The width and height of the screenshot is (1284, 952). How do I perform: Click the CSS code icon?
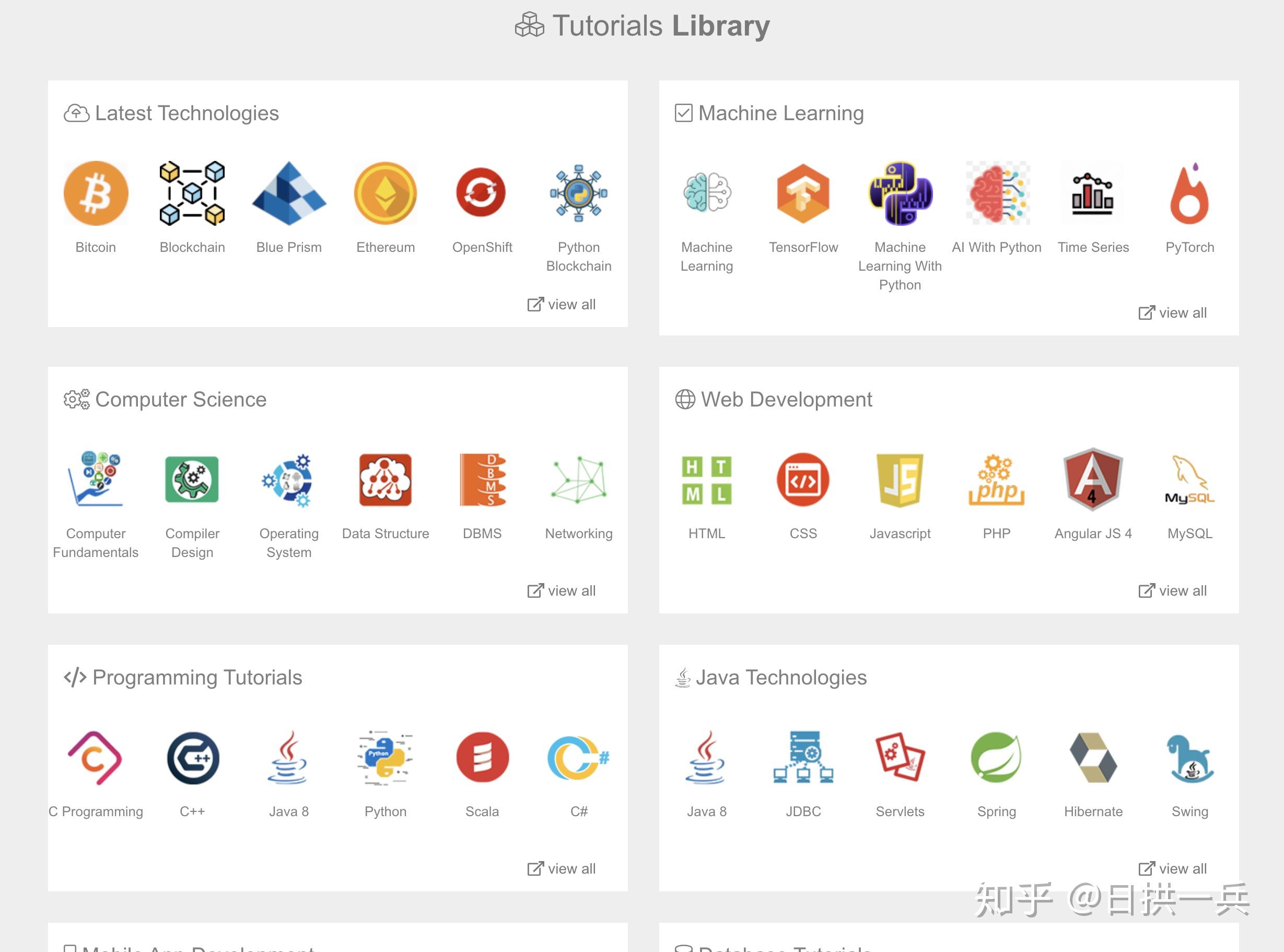click(x=803, y=480)
